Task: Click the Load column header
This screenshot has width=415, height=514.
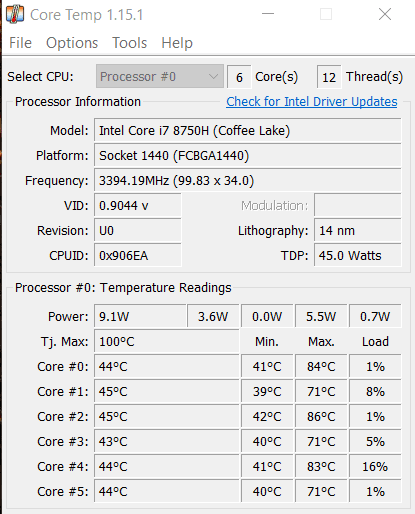Action: (375, 342)
